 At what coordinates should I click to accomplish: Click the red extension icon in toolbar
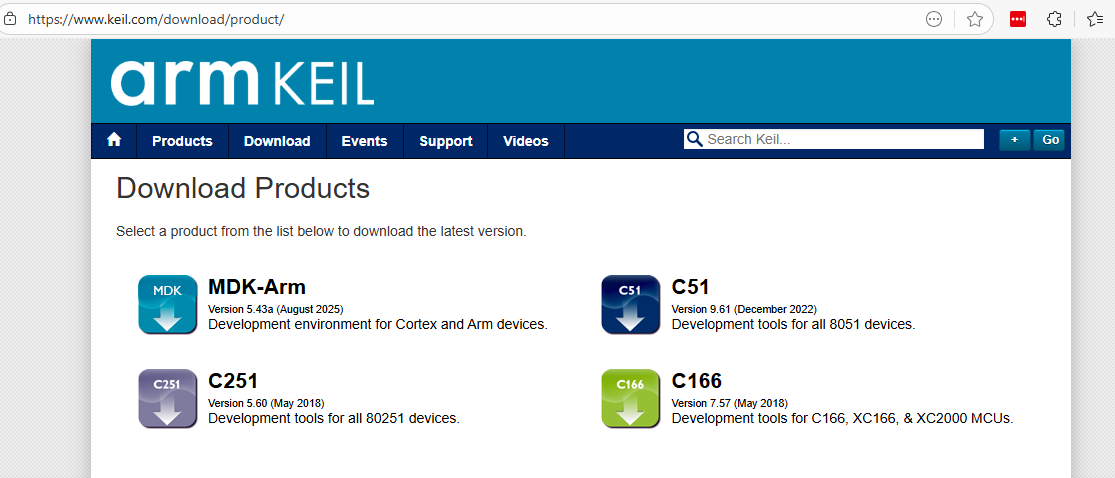(x=1018, y=19)
